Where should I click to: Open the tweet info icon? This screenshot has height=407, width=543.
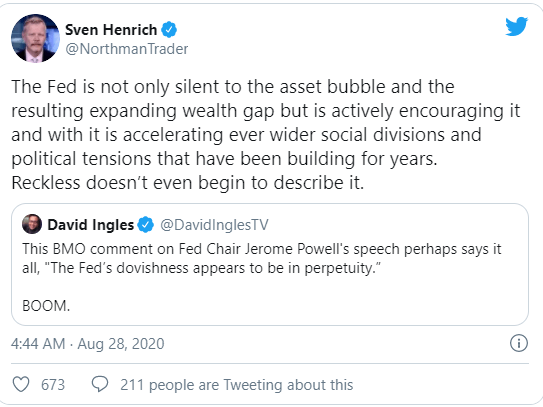519,343
